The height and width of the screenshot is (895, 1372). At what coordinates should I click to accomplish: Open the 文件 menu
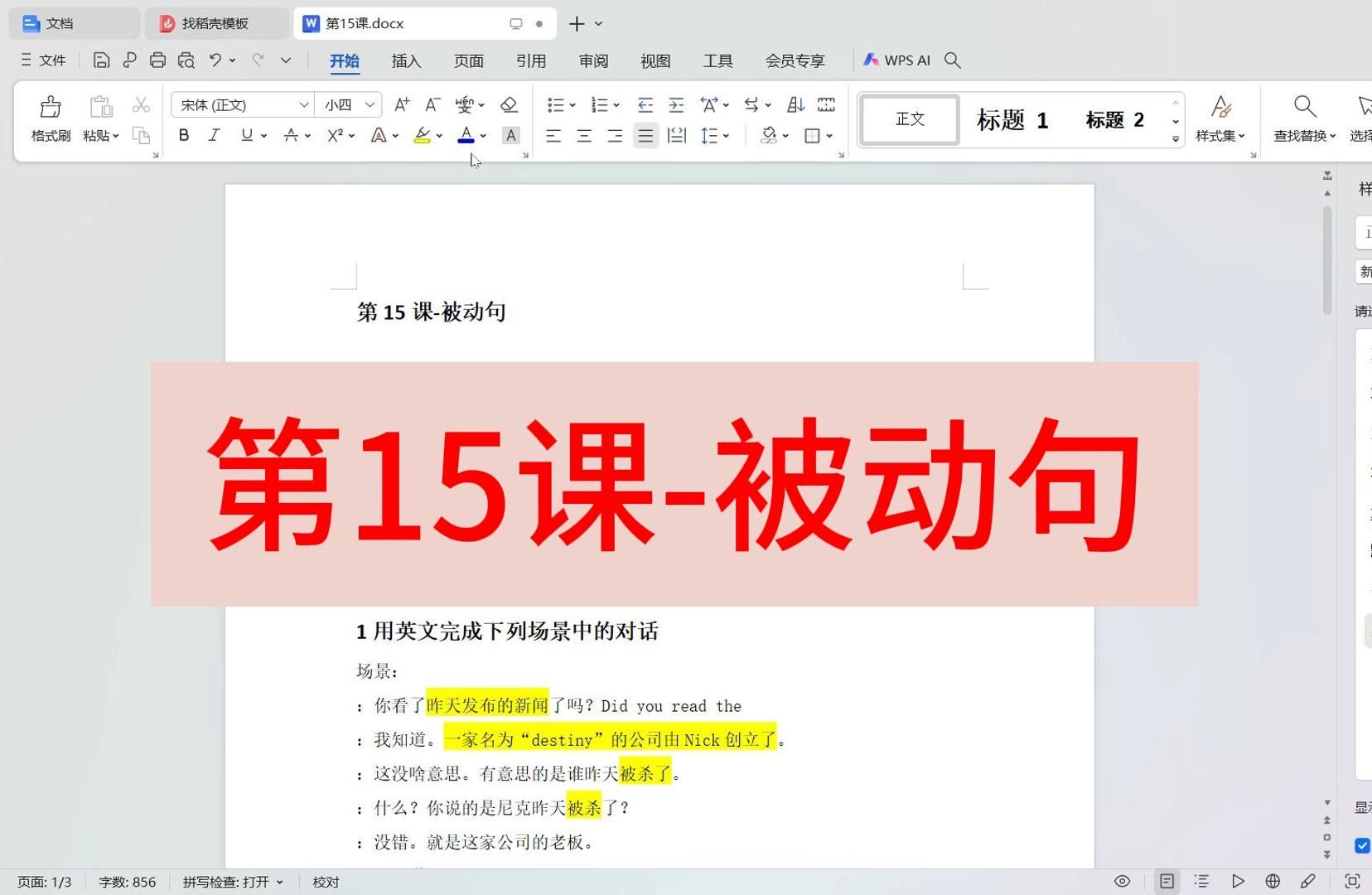point(43,60)
